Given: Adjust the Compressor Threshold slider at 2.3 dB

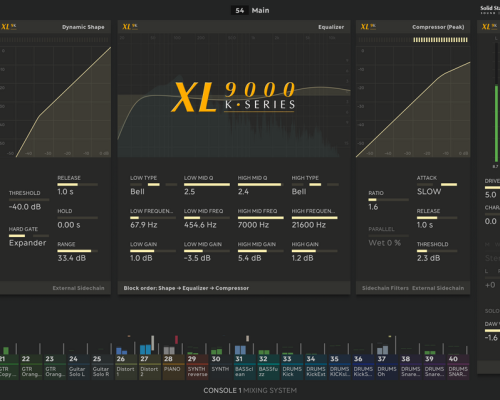Looking at the screenshot, I should pos(437,251).
